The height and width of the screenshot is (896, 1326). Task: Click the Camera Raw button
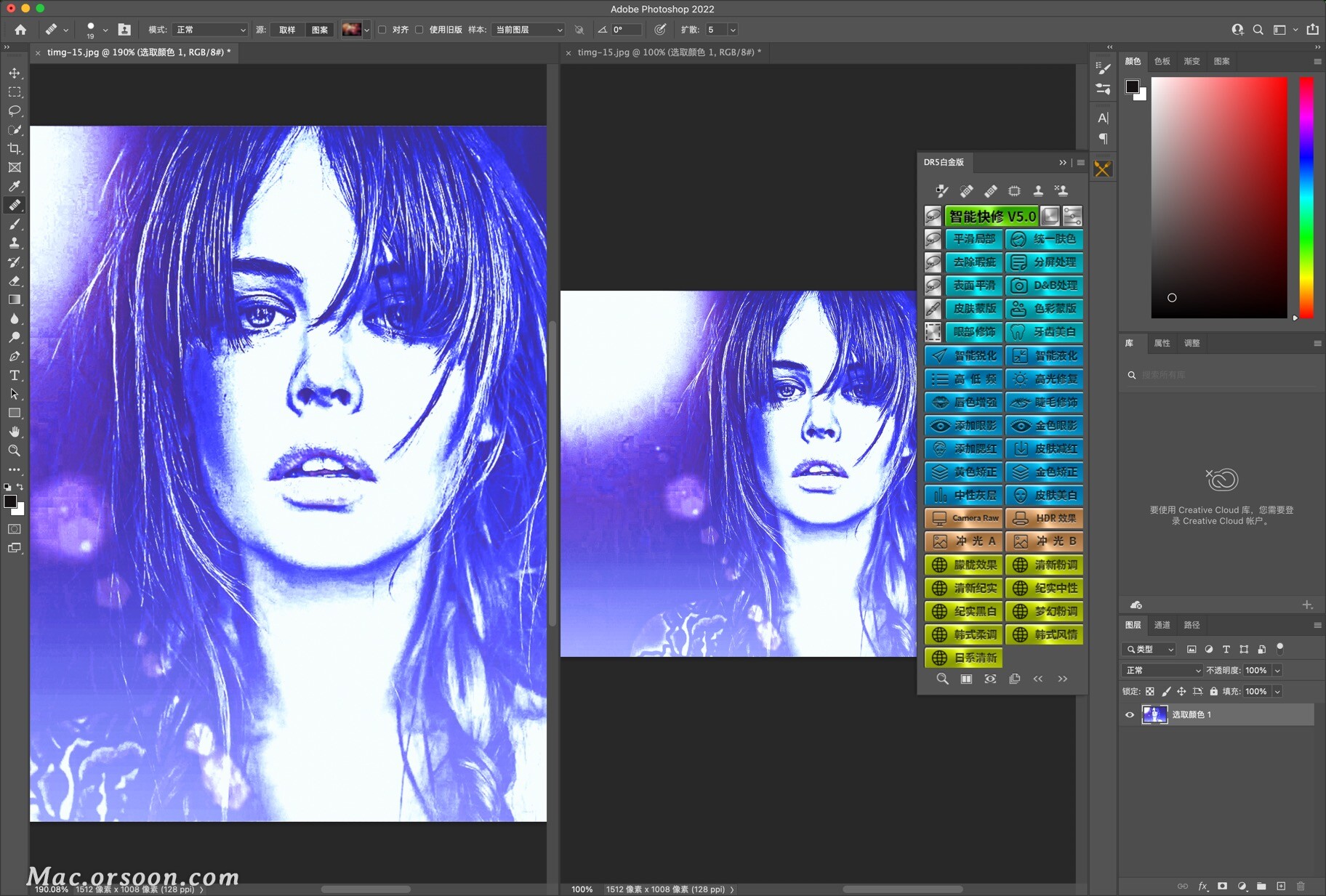(965, 518)
